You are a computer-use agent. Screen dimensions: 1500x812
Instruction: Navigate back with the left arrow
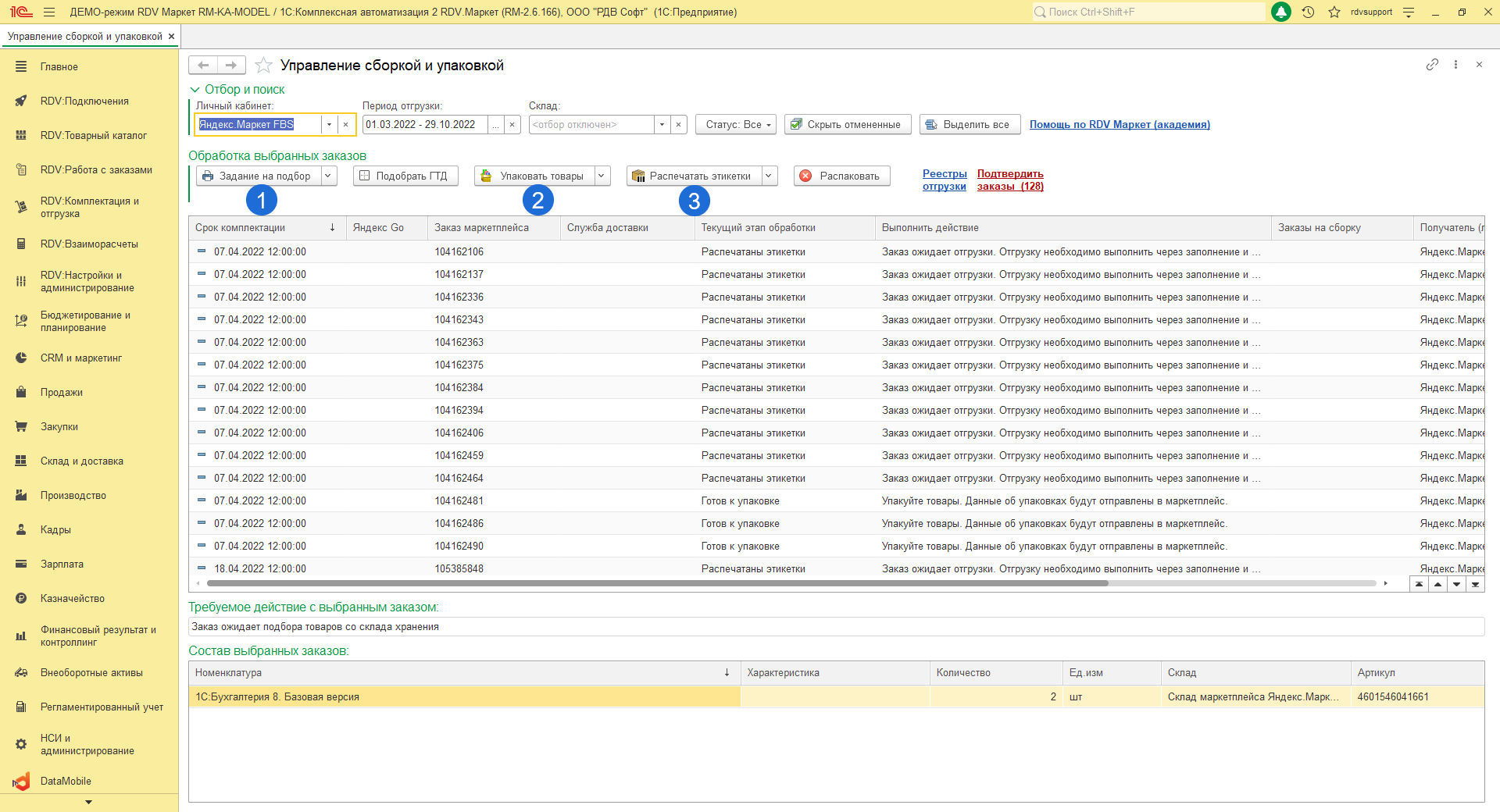tap(203, 66)
